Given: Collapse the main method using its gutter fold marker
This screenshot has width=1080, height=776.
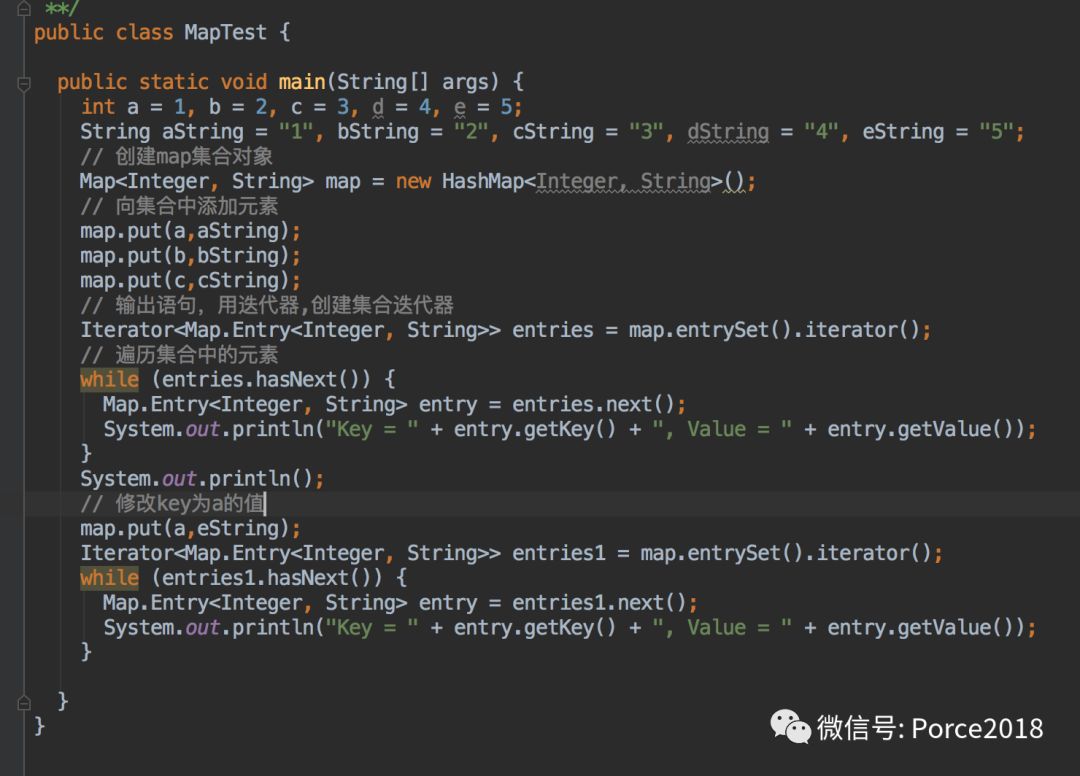Looking at the screenshot, I should point(23,84).
